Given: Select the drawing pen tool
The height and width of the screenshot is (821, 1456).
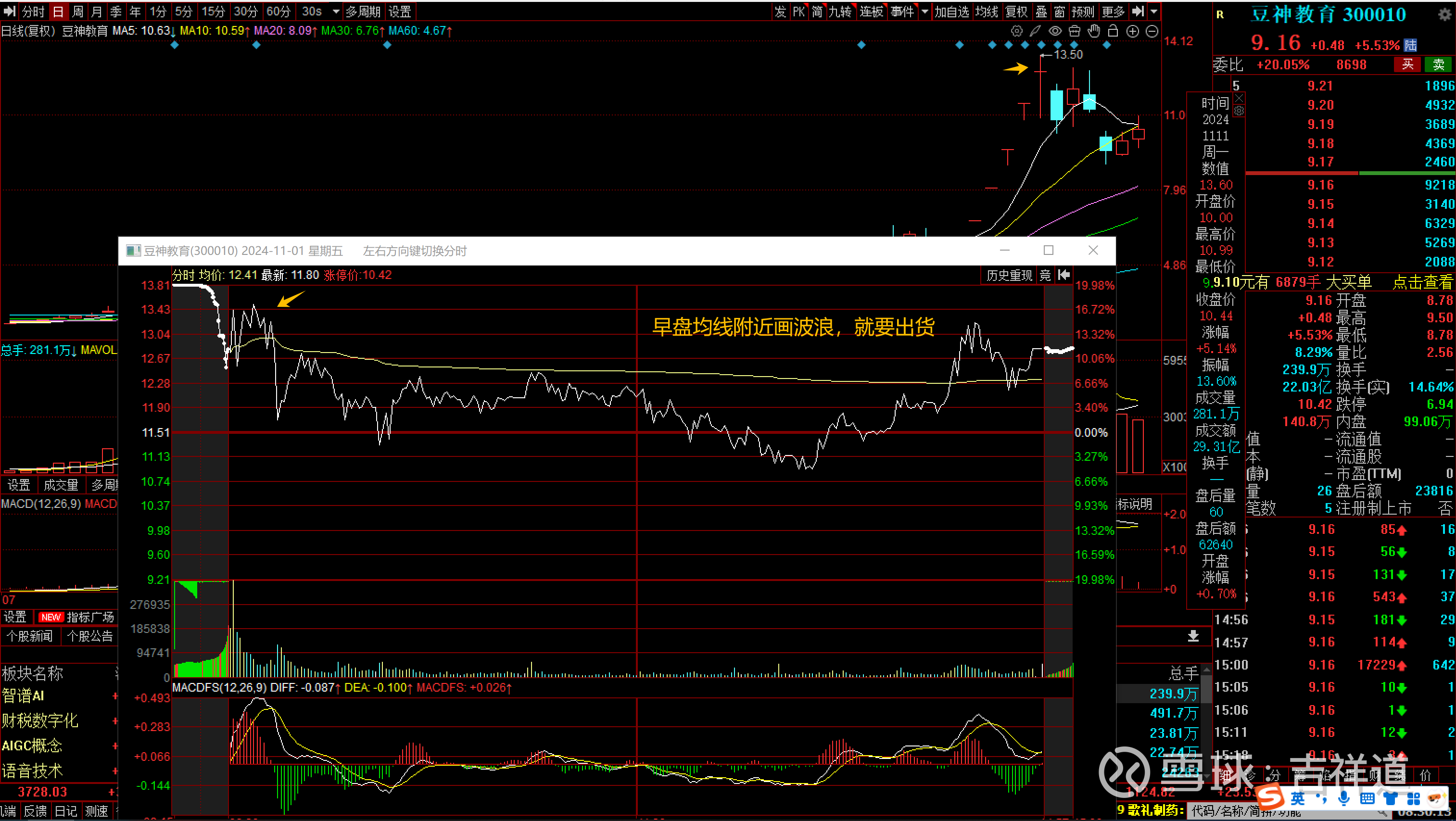Looking at the screenshot, I should click(x=1035, y=31).
